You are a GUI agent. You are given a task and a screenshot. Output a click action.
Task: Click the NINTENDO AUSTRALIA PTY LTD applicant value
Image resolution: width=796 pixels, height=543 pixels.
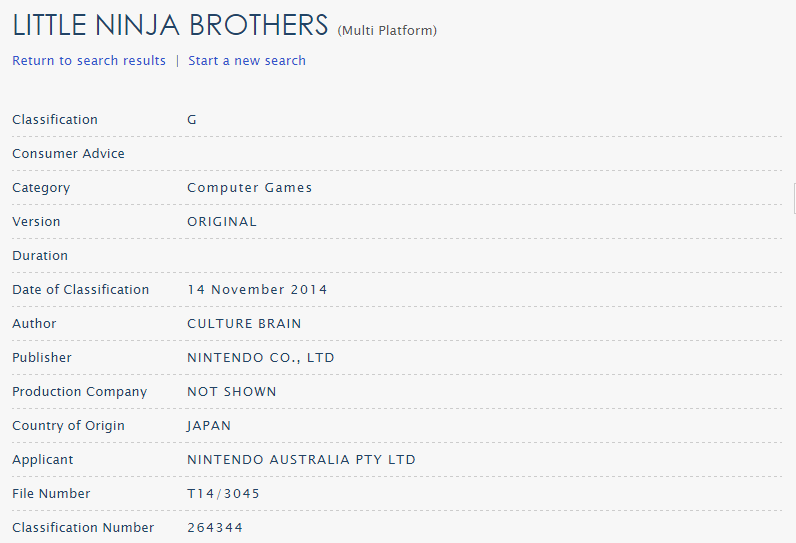tap(301, 460)
